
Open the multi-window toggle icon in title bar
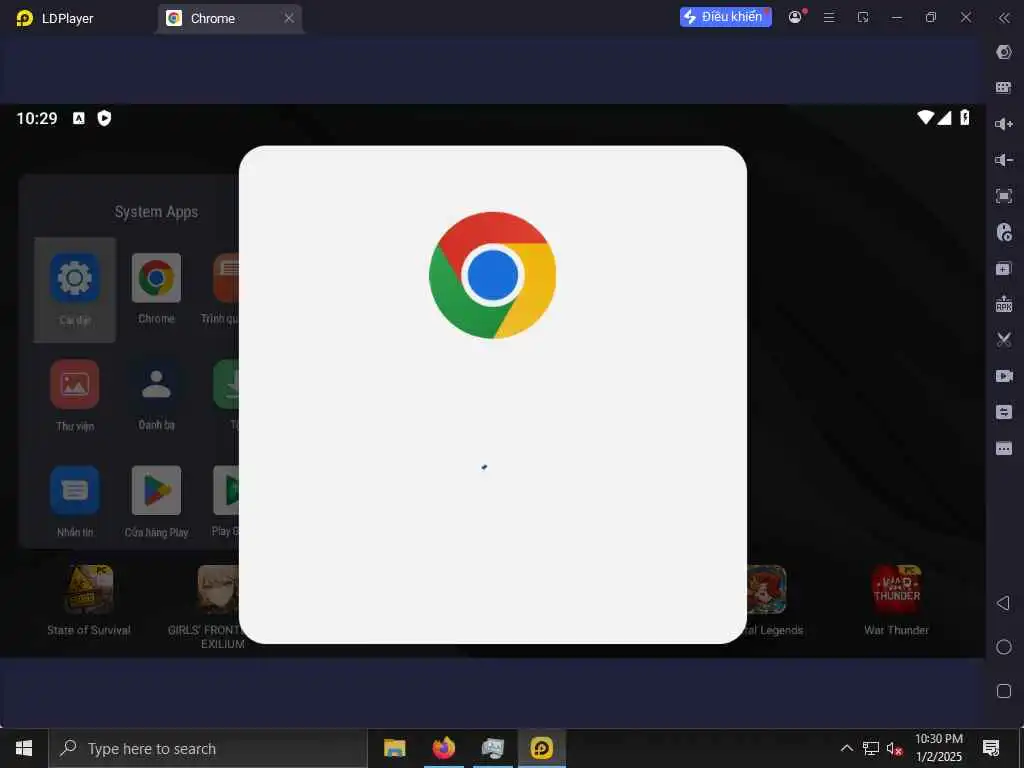863,18
